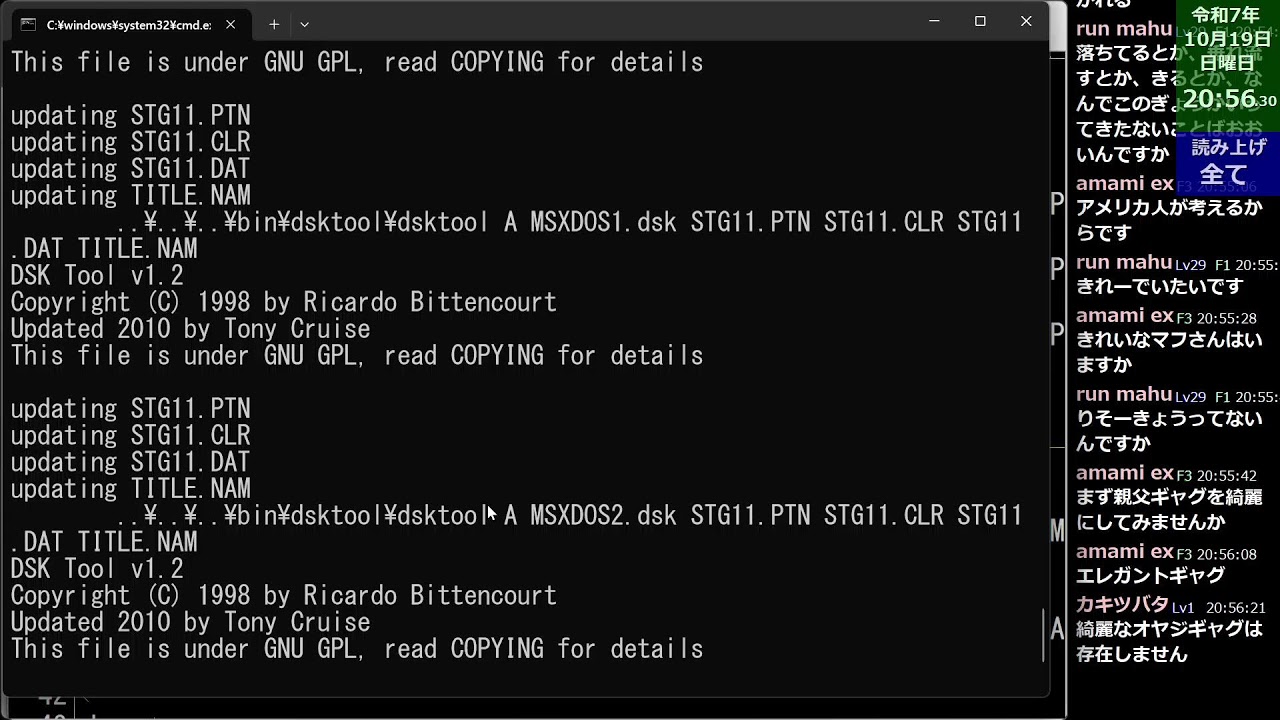Viewport: 1280px width, 720px height.
Task: Click the empty title bar area of terminal
Action: pos(600,22)
